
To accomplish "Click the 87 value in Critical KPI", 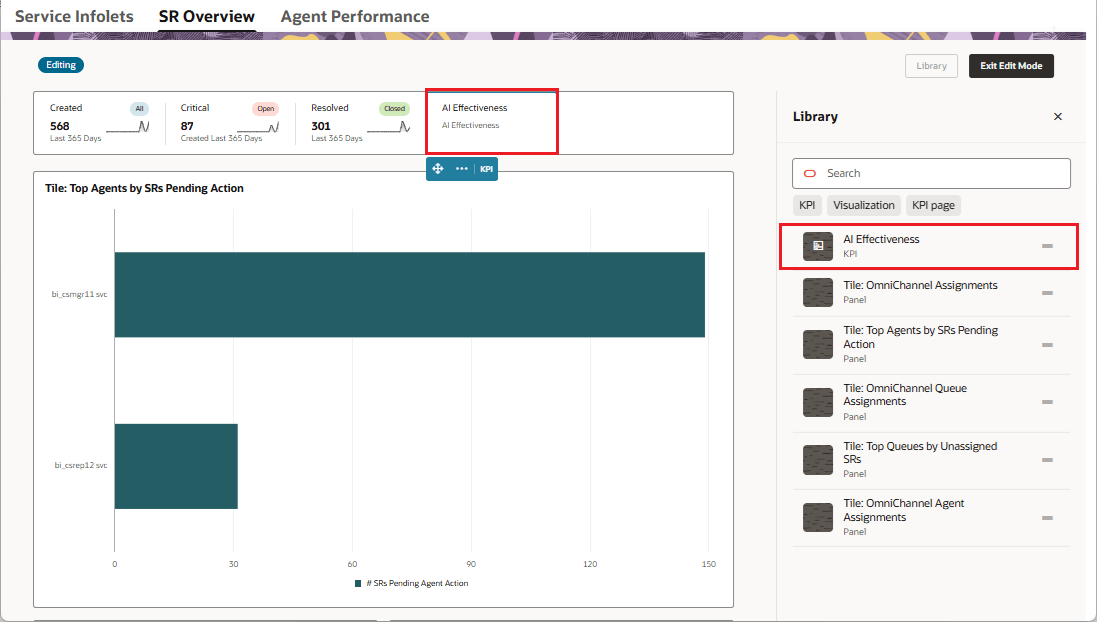I will (x=187, y=126).
